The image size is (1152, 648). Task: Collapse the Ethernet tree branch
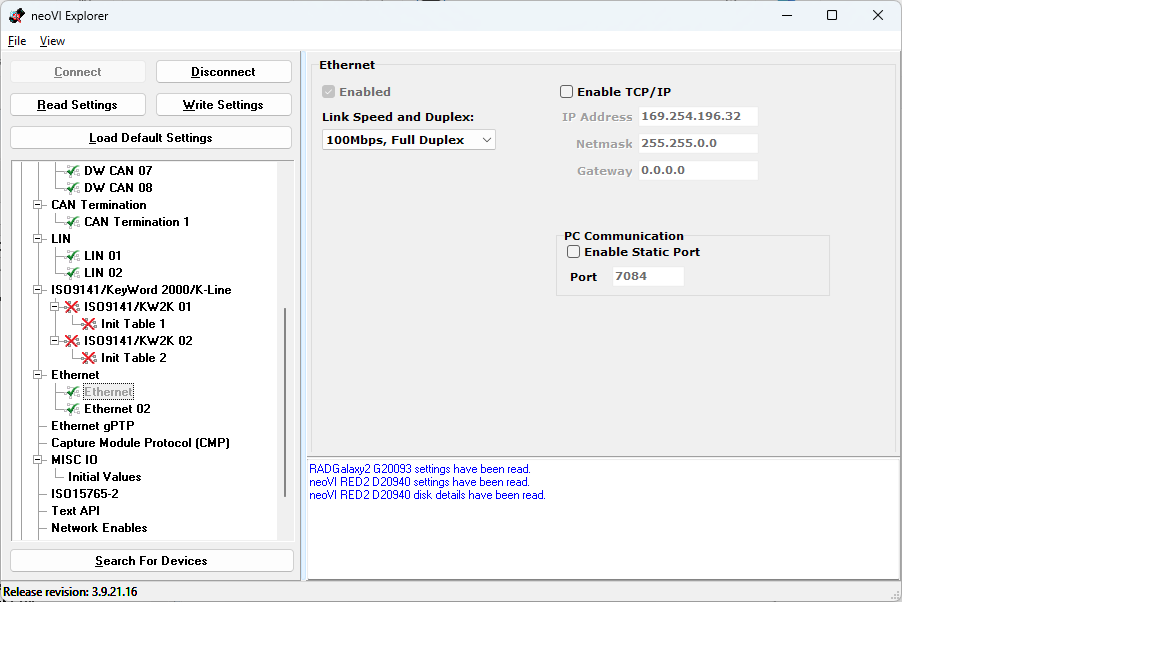click(38, 374)
